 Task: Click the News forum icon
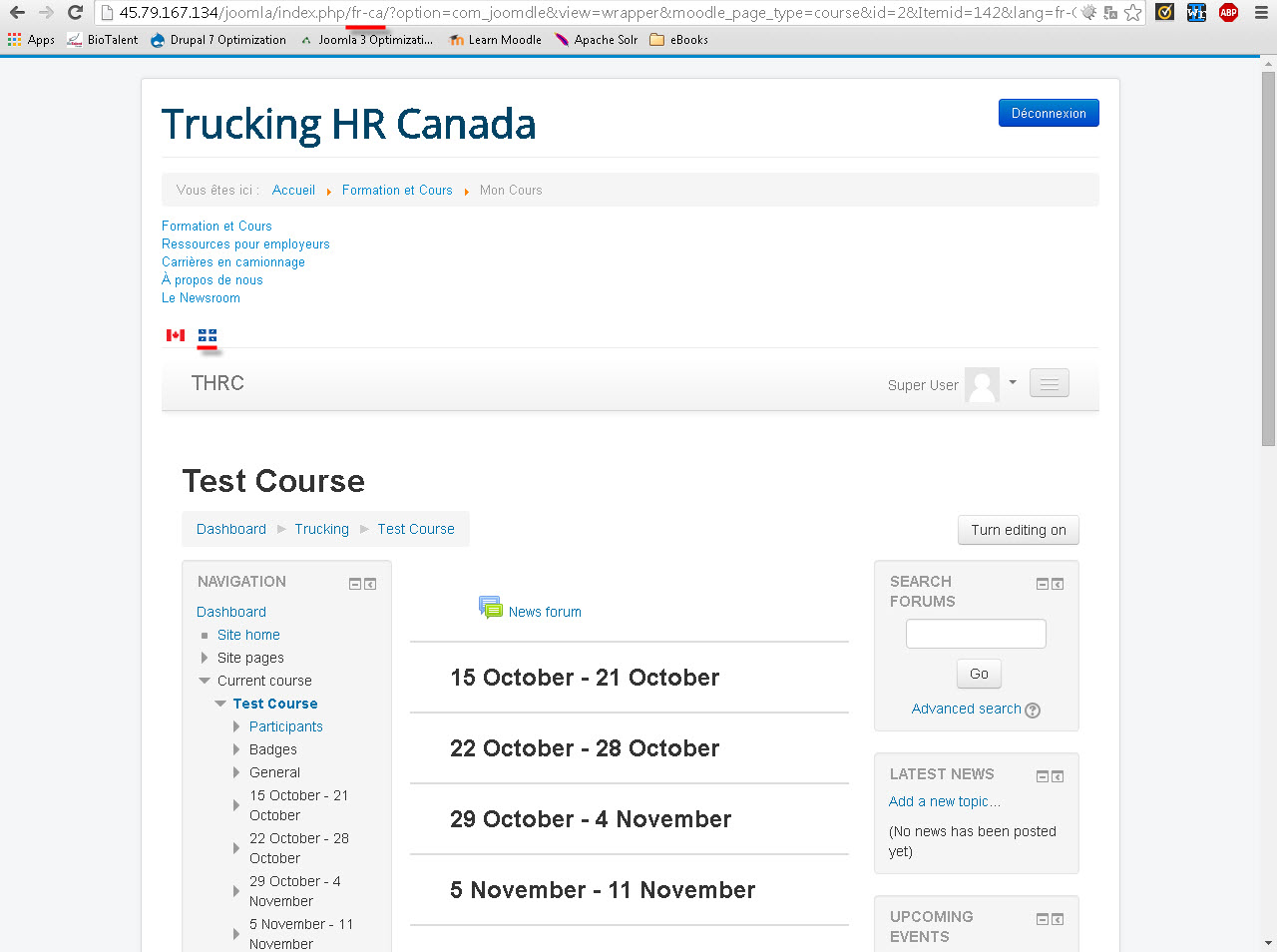(490, 608)
